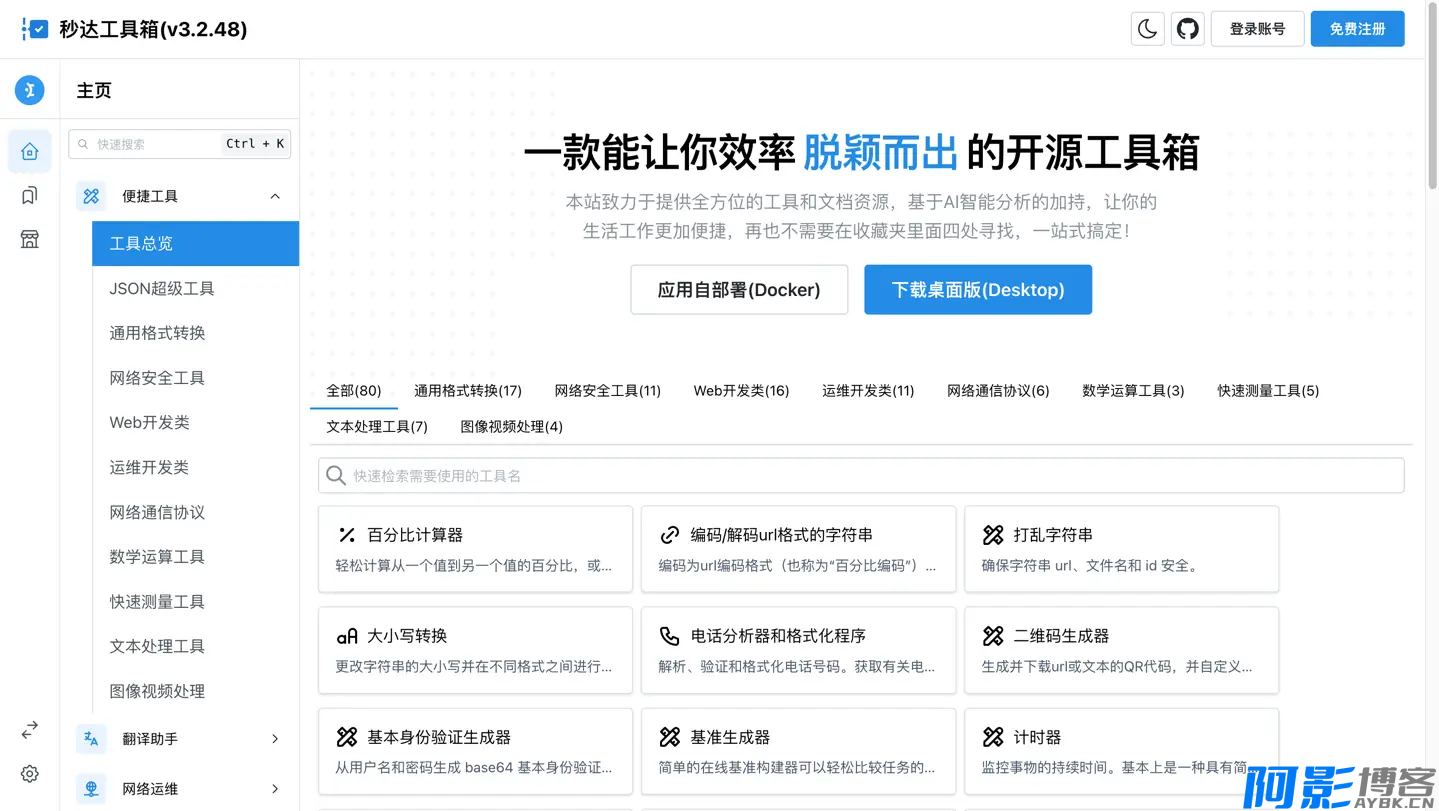Image resolution: width=1439 pixels, height=811 pixels.
Task: Click the 登录账号 button
Action: pos(1257,29)
